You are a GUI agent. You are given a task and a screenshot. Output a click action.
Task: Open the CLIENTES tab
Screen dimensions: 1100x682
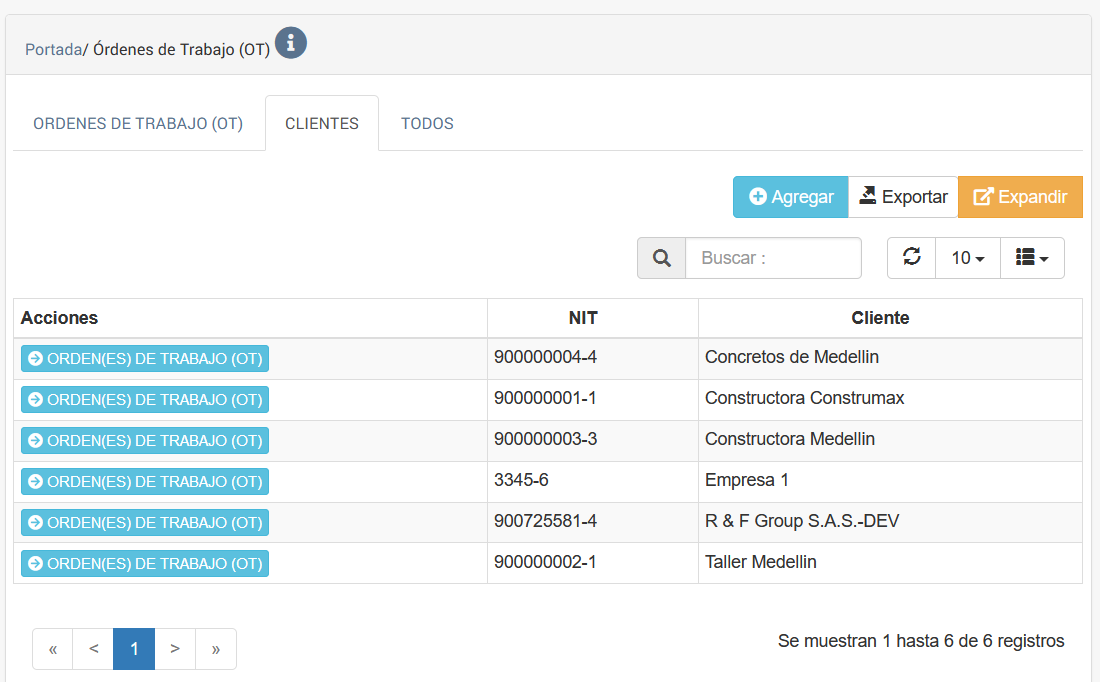click(x=322, y=124)
